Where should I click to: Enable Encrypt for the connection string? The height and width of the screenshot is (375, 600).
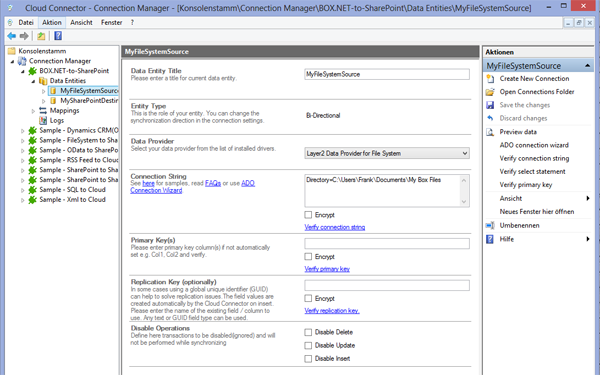pos(308,215)
